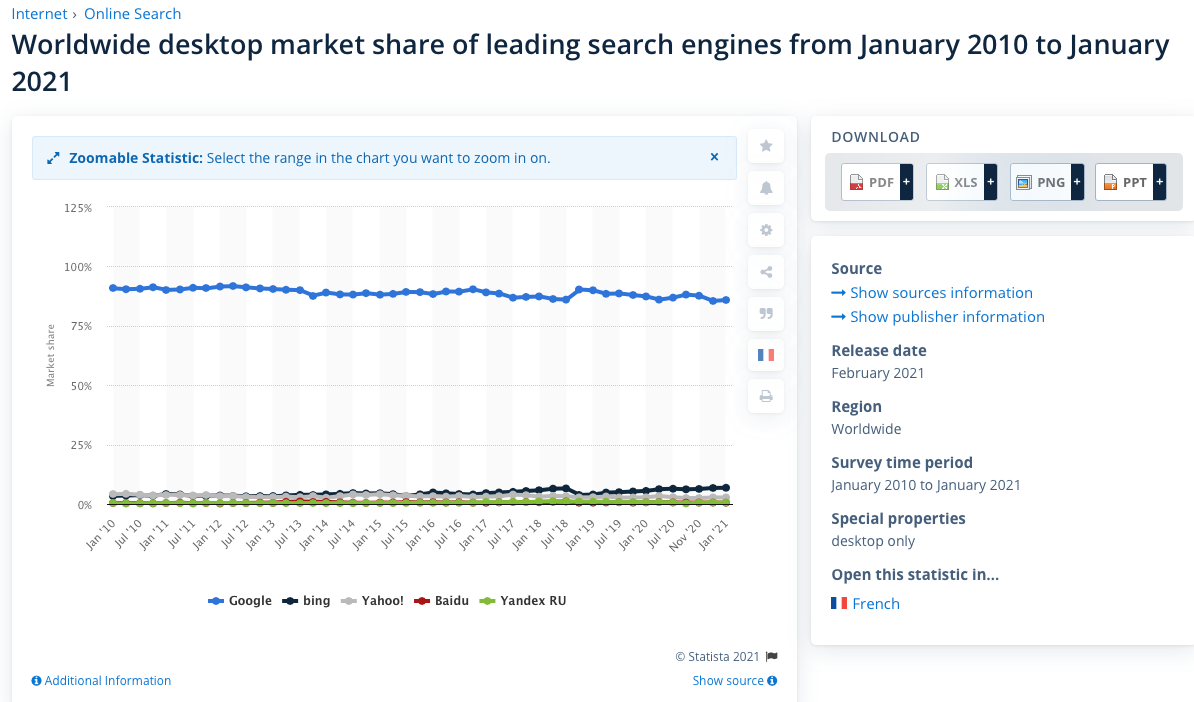The image size is (1194, 702).
Task: Toggle Google series in chart legend
Action: [x=240, y=601]
